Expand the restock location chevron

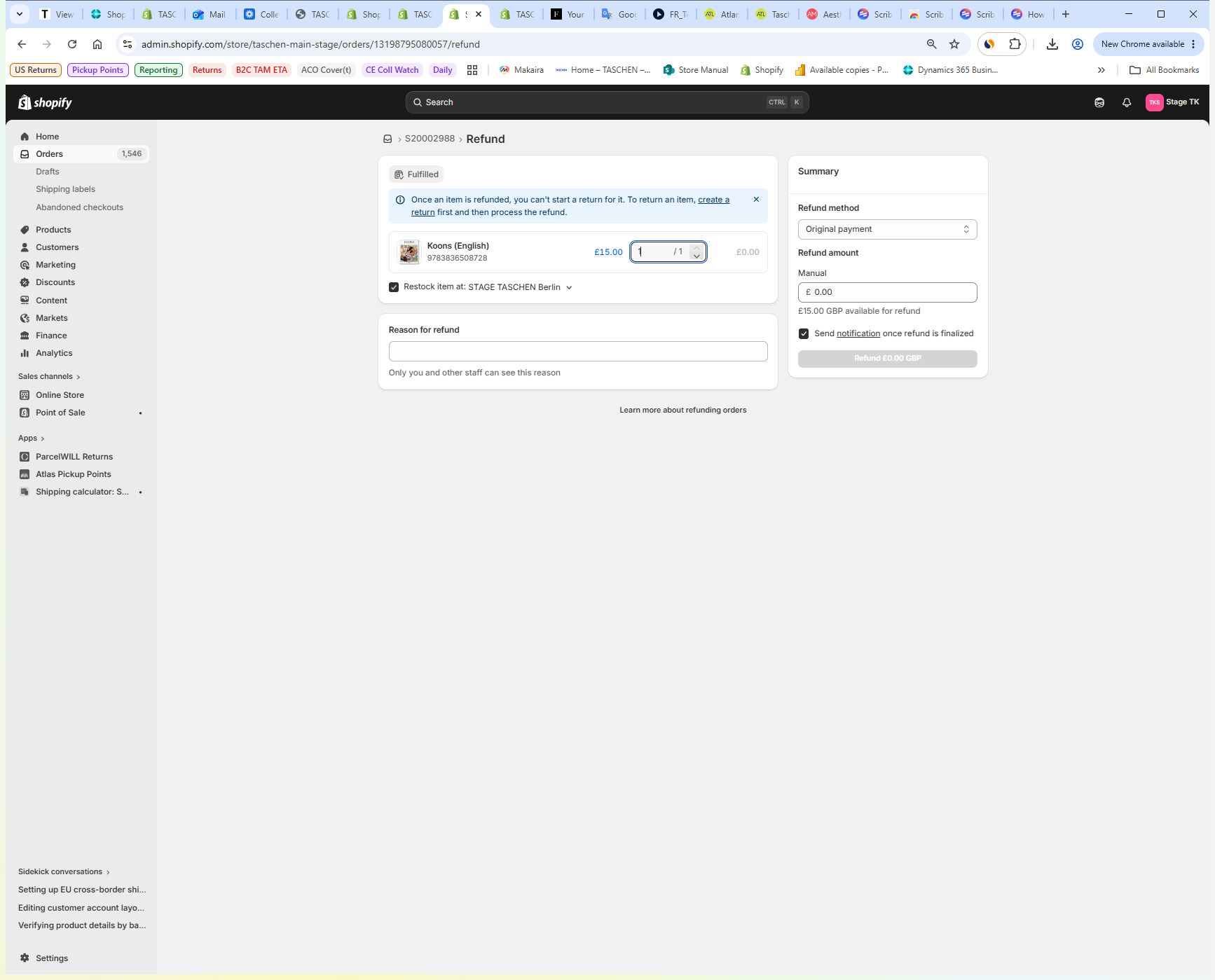tap(569, 287)
